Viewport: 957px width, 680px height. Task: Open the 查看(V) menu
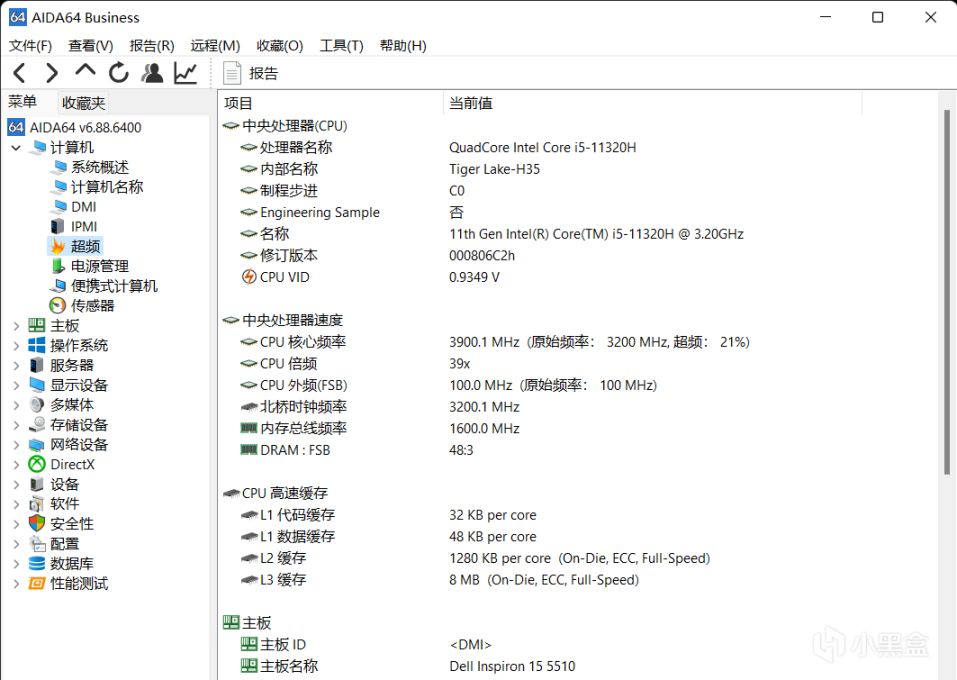91,46
